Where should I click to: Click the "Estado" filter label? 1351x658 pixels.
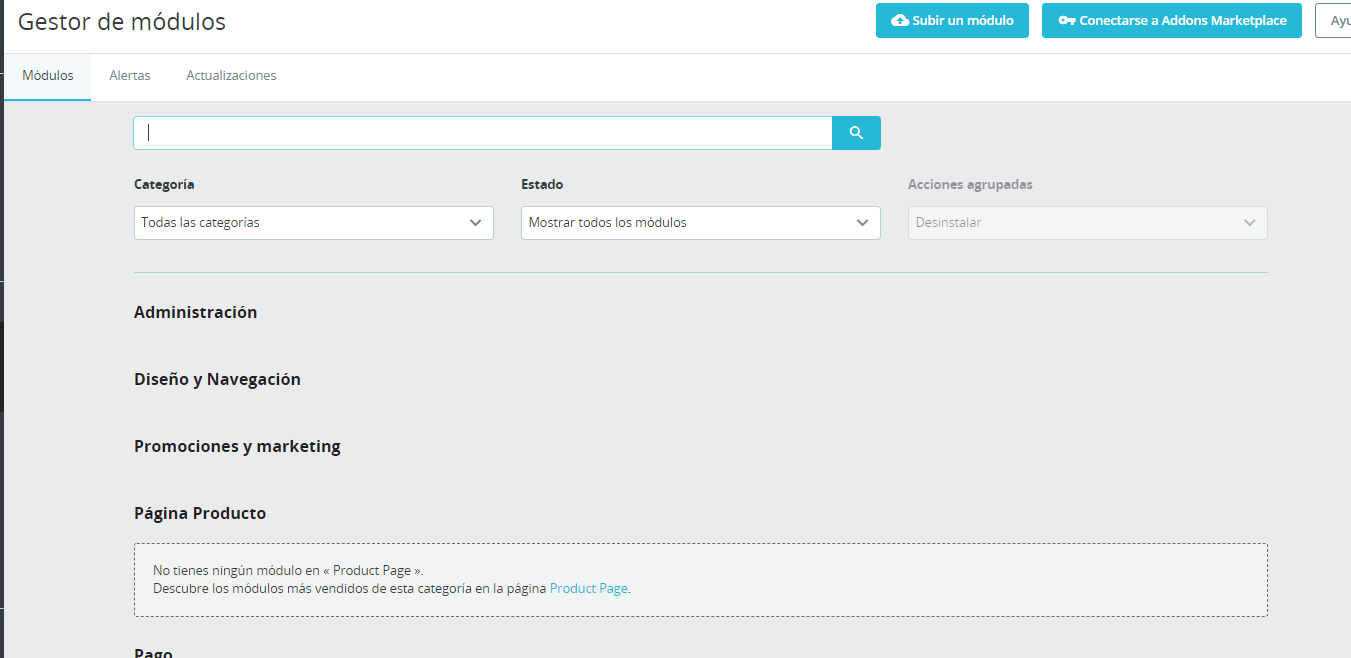[x=542, y=185]
